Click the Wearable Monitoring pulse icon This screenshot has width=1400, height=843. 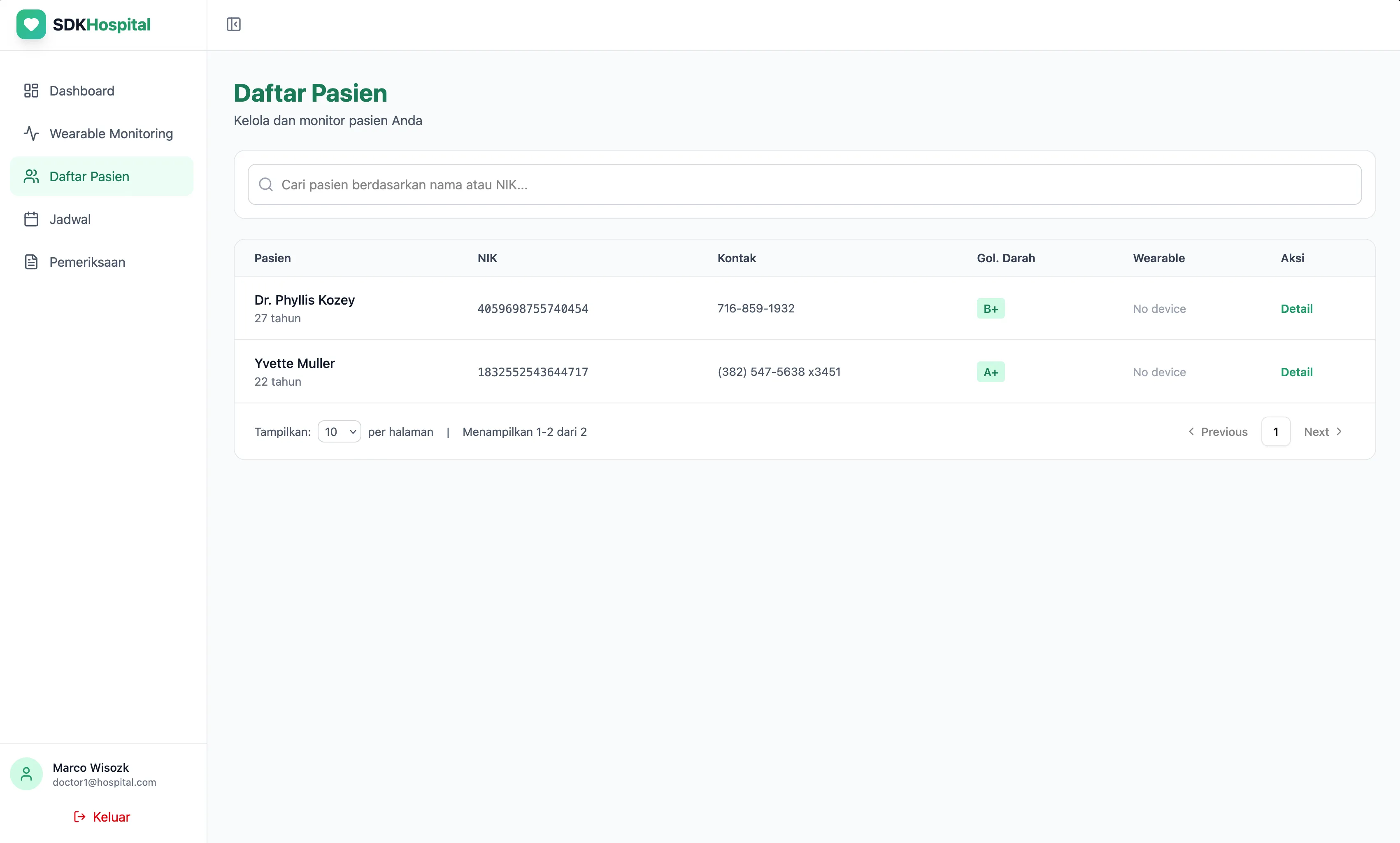point(31,133)
